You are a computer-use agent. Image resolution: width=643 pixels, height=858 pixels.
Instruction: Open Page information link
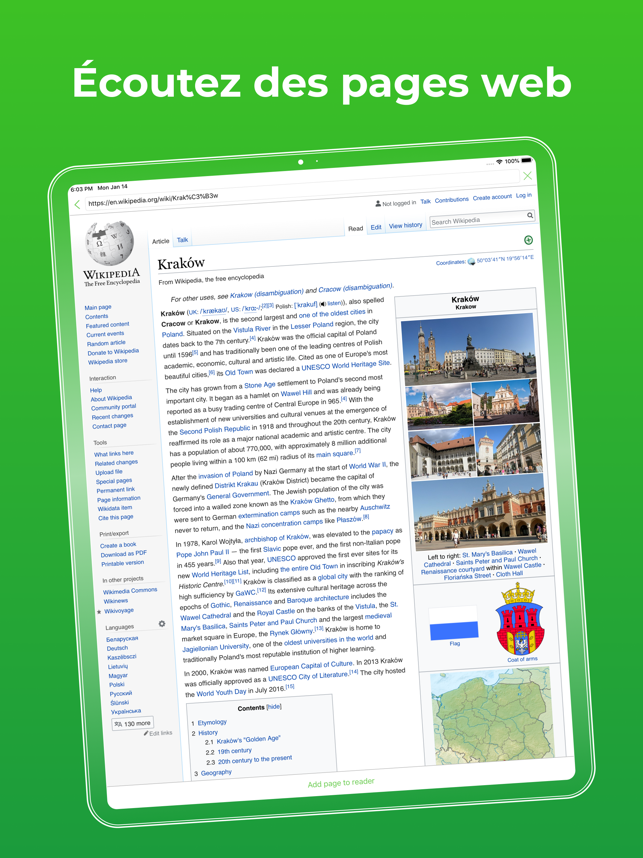coord(119,499)
